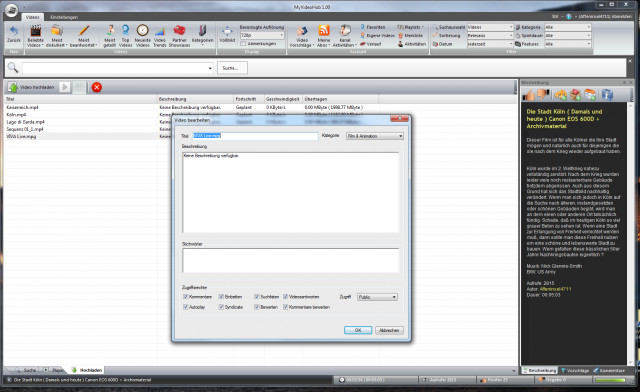Image resolution: width=640 pixels, height=392 pixels.
Task: Toggle Syndicate checkbox
Action: [221, 307]
